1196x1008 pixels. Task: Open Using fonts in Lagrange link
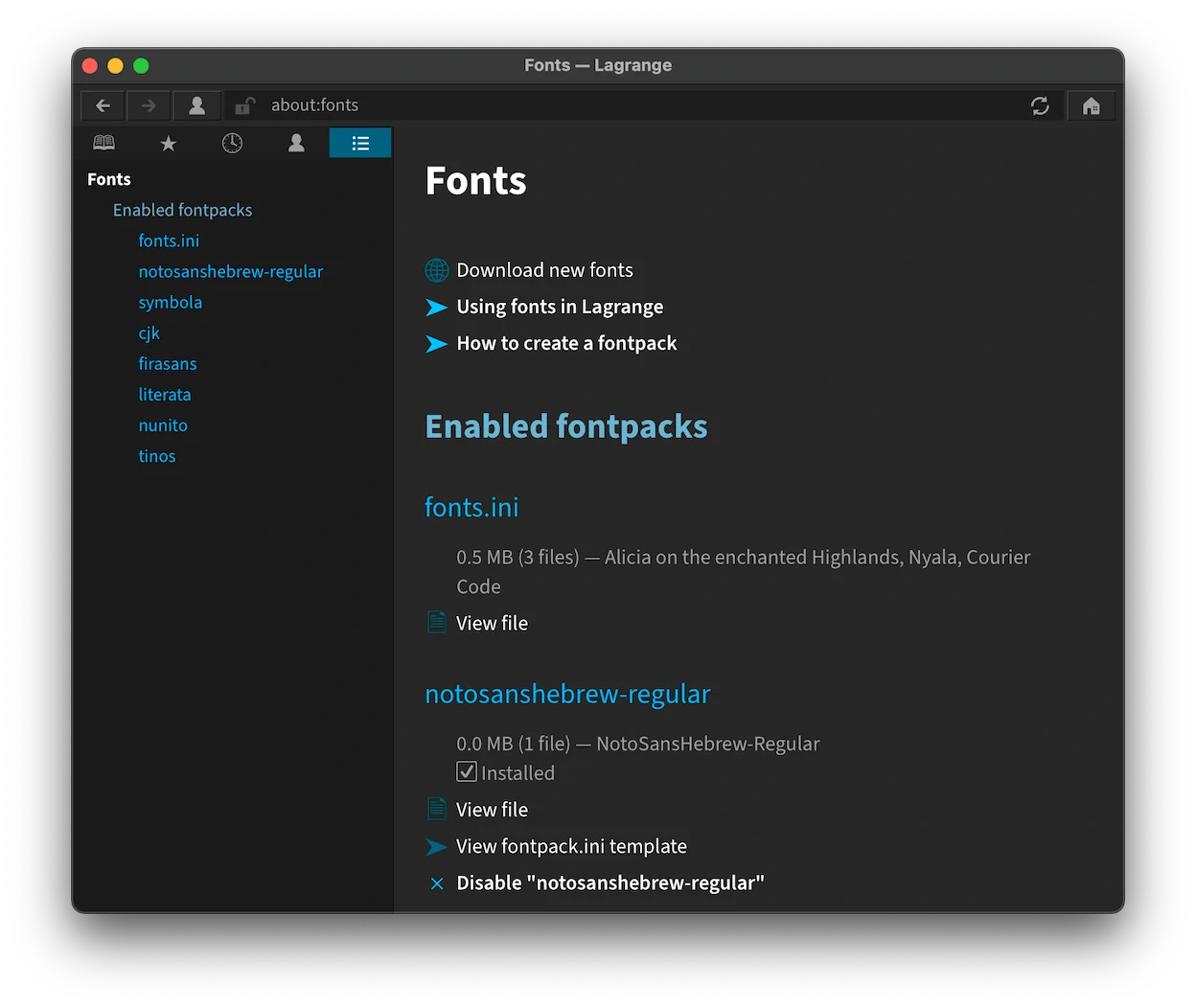click(x=561, y=307)
